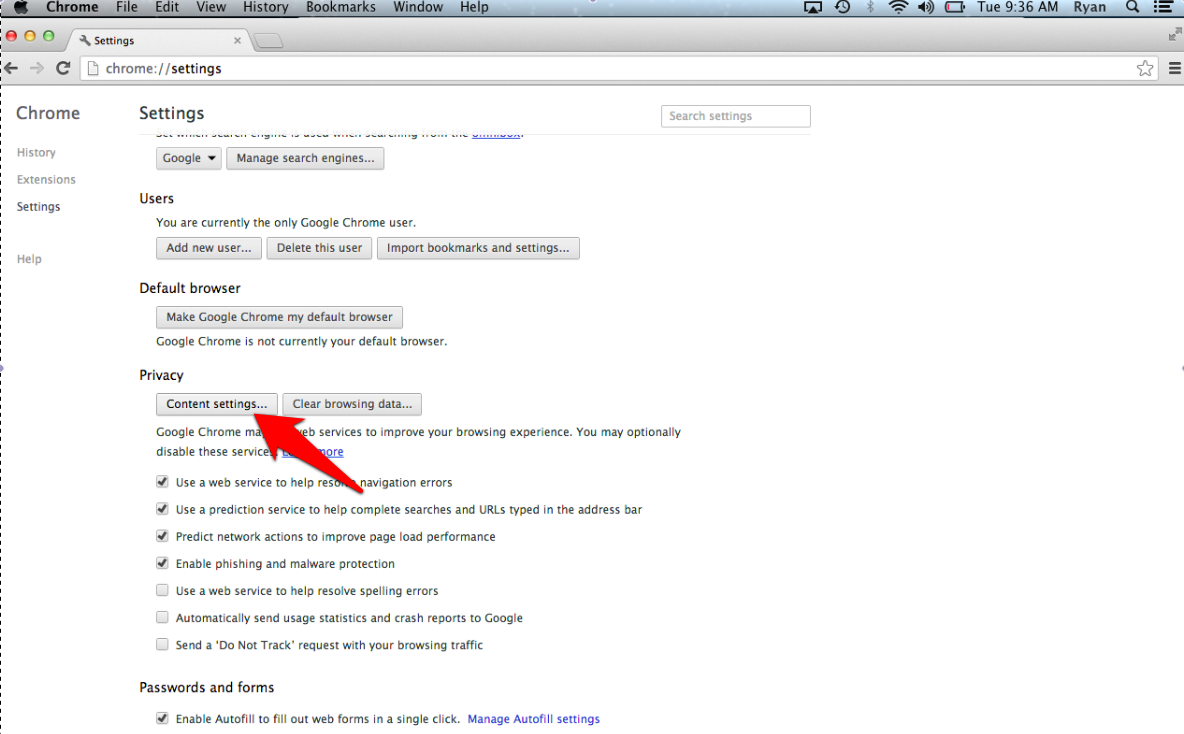
Task: Uncheck the Enable Autofill checkbox
Action: pos(162,718)
